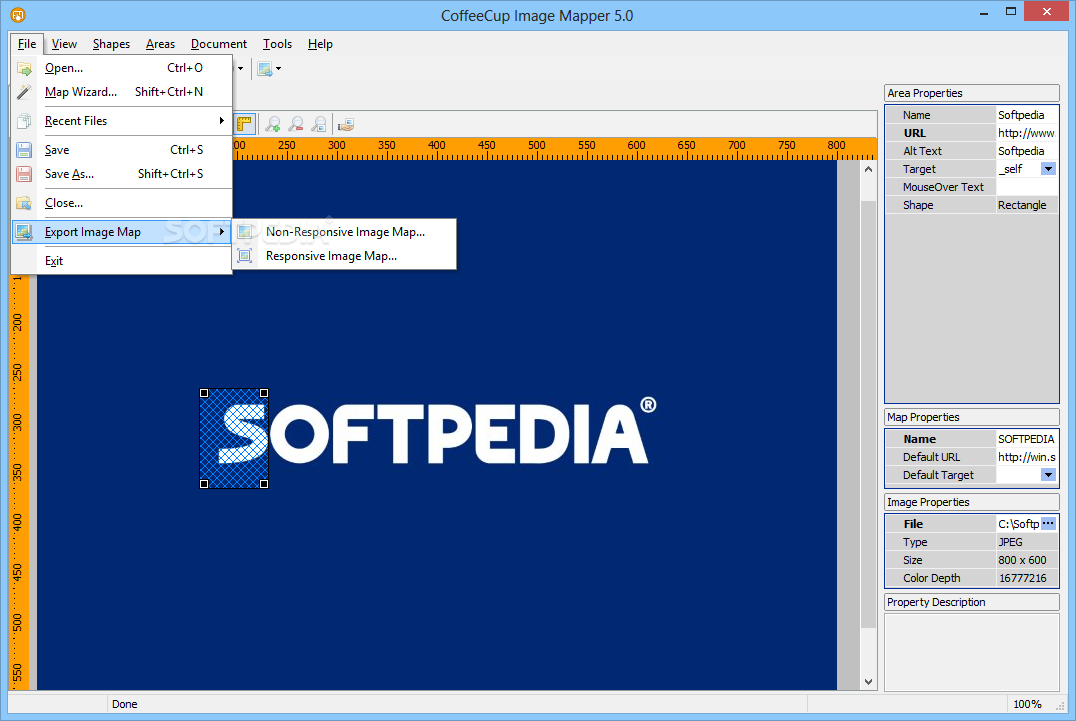
Task: Click the Shape value 'Rectangle'
Action: tap(1027, 204)
